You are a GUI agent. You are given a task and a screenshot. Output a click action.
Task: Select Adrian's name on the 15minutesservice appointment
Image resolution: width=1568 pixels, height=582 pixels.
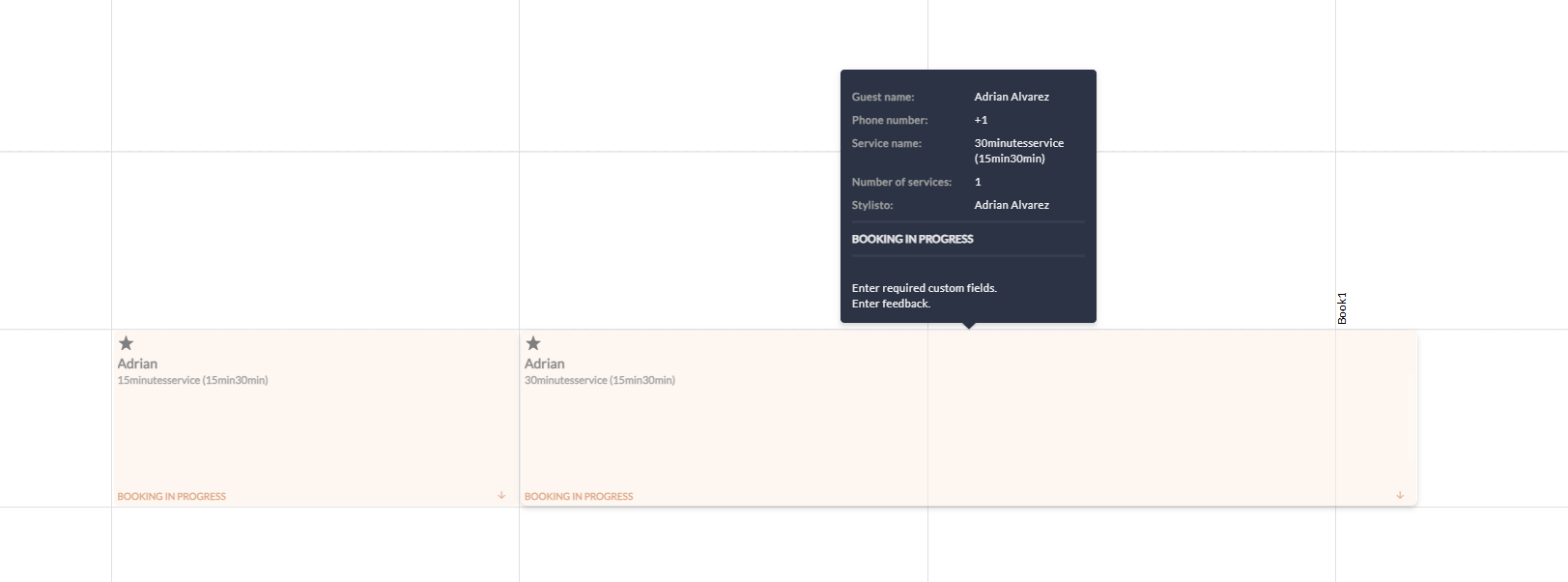(137, 364)
